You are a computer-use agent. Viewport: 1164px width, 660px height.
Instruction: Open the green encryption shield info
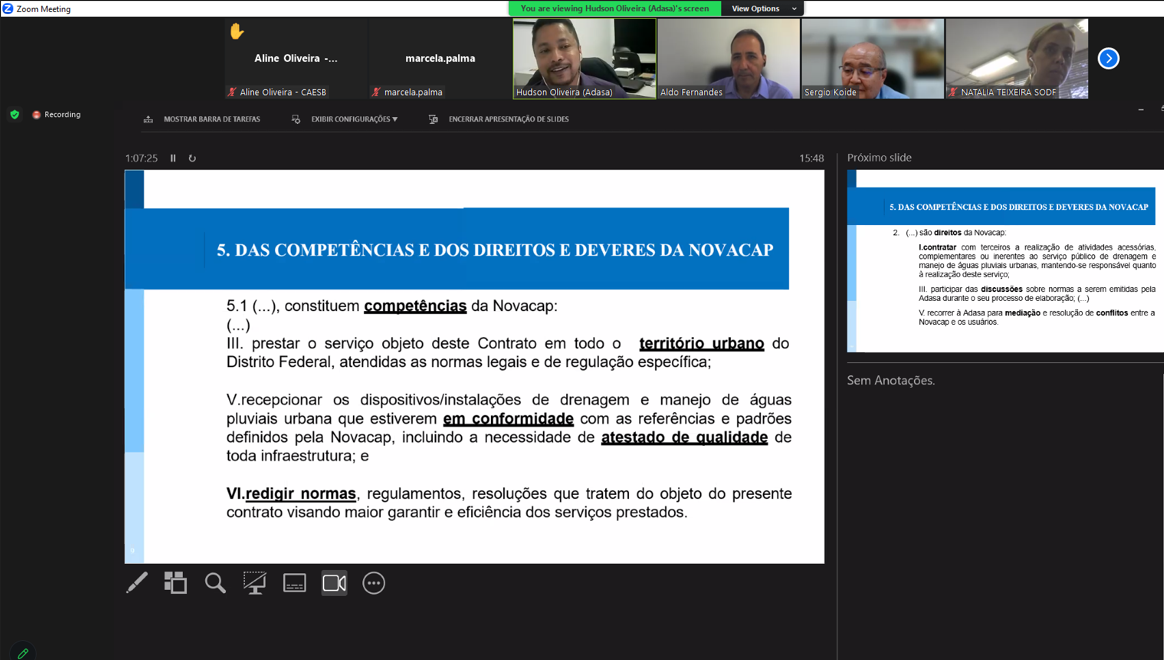14,114
